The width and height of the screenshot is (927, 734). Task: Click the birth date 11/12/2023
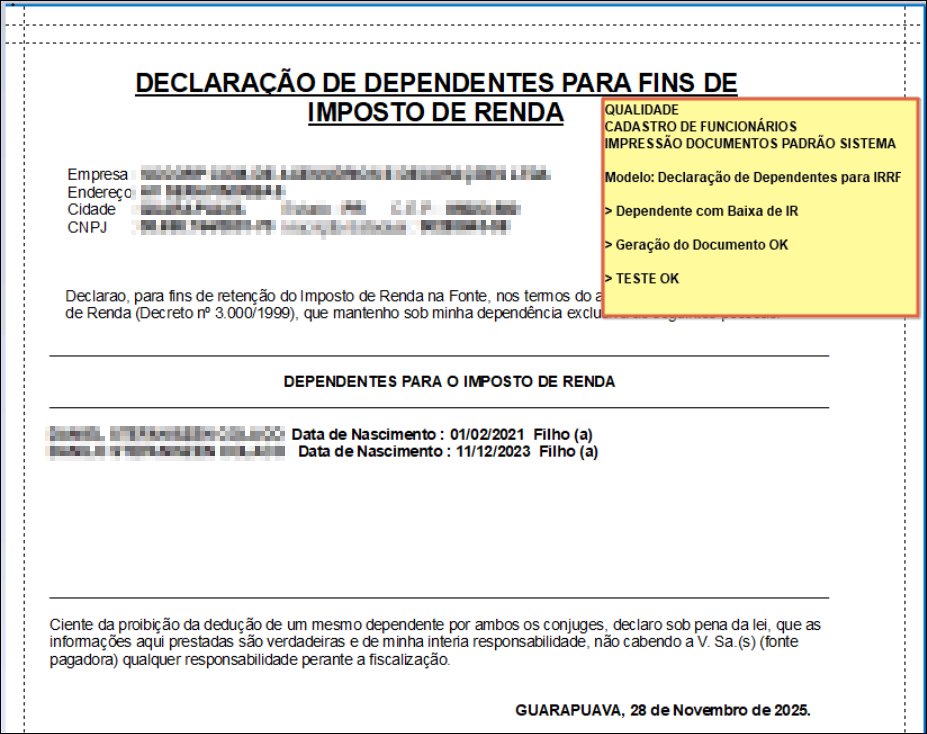(494, 452)
